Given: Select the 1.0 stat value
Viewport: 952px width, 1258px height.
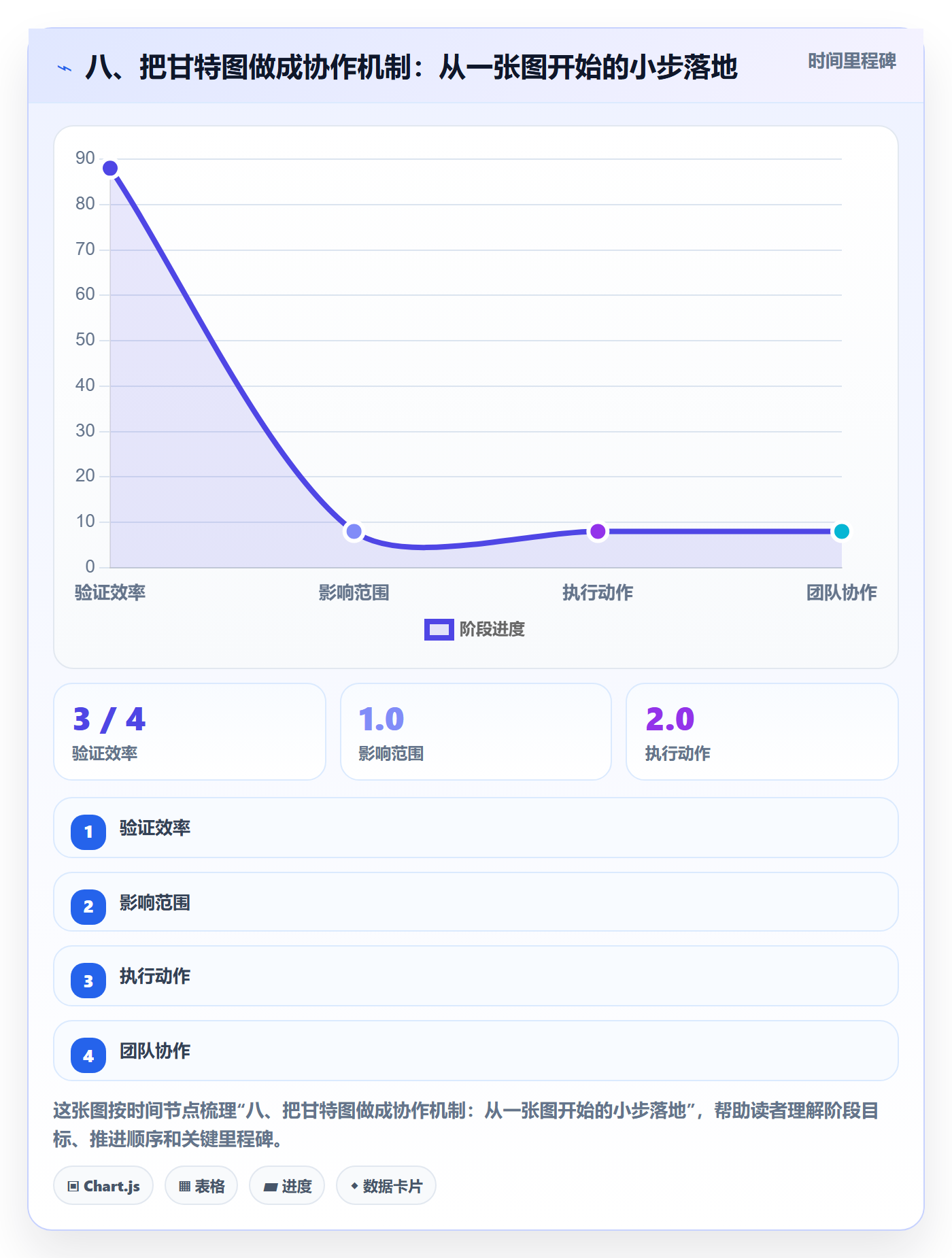Looking at the screenshot, I should pos(381,719).
